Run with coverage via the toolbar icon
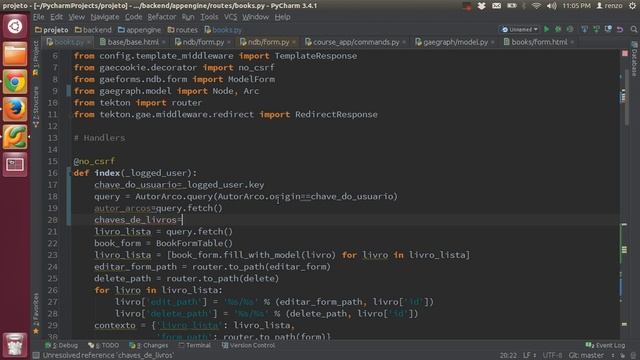 pyautogui.click(x=570, y=29)
